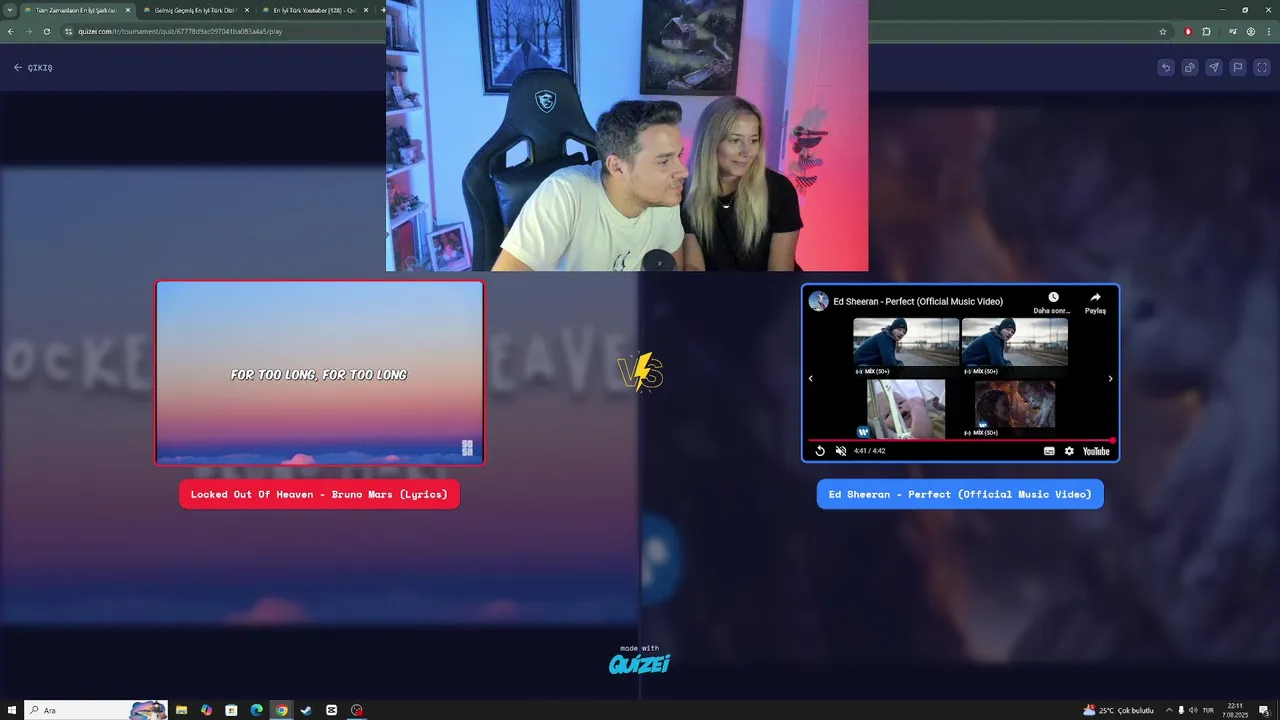1280x720 pixels.
Task: Open volume control in system tray
Action: pos(1193,710)
